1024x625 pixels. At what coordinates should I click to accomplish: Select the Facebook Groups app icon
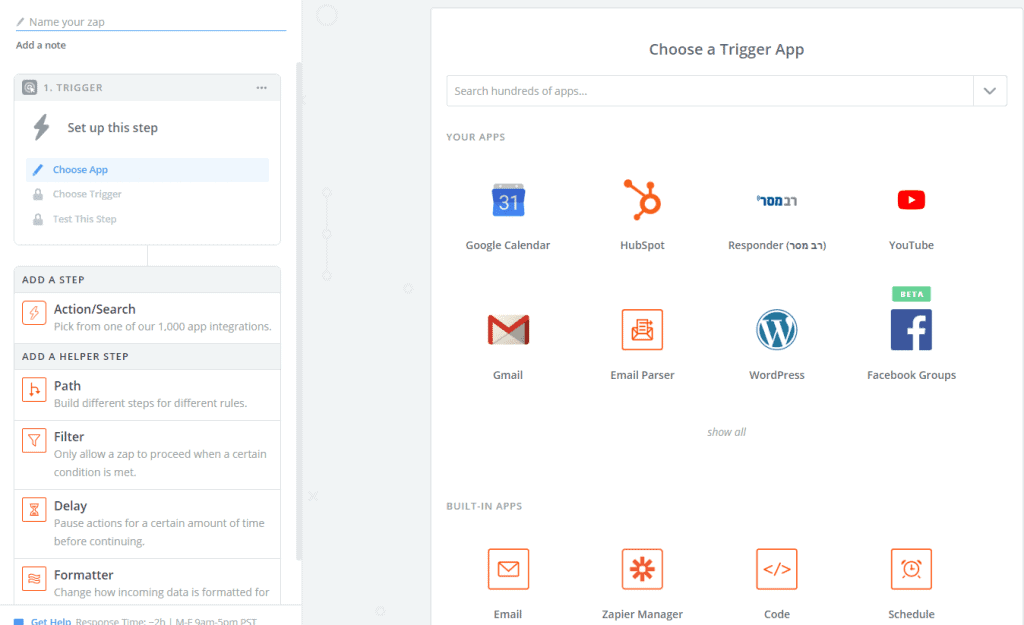click(911, 330)
